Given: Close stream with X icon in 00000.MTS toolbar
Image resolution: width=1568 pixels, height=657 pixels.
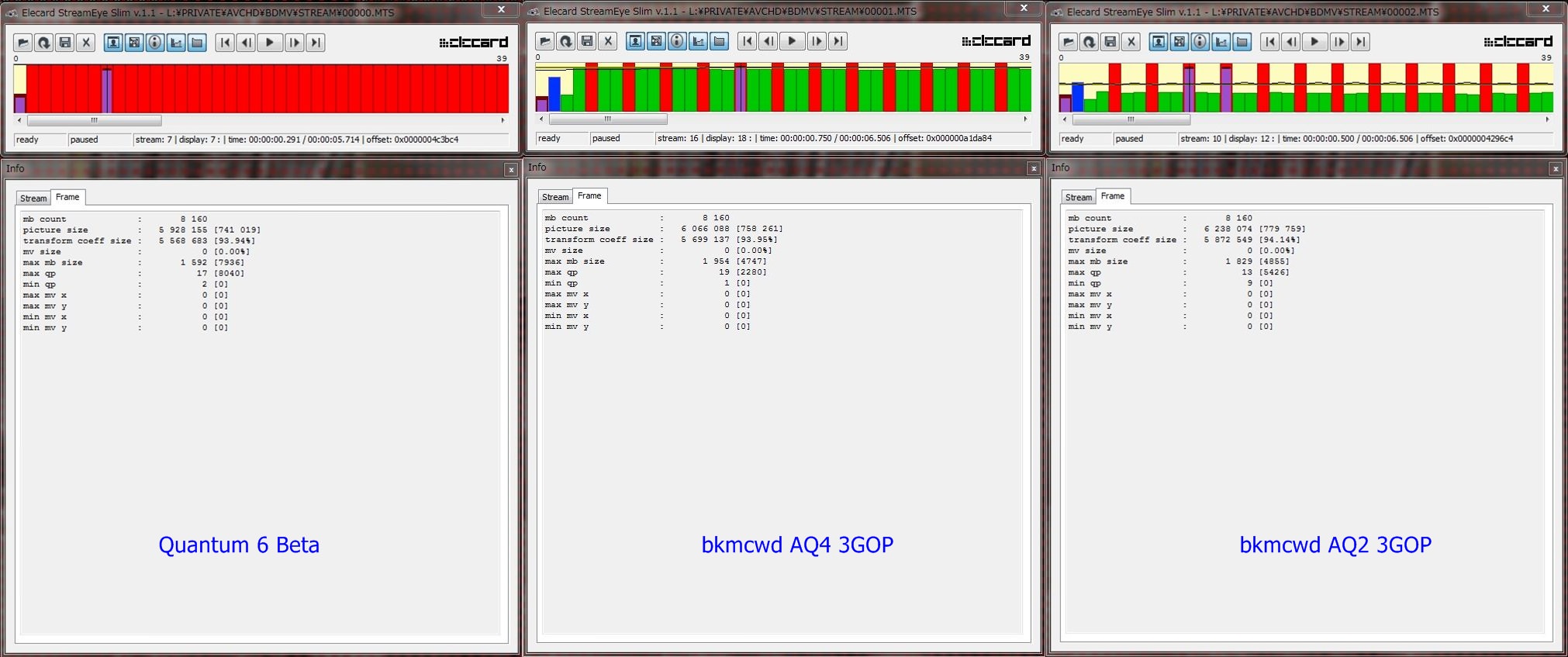Looking at the screenshot, I should [x=87, y=43].
